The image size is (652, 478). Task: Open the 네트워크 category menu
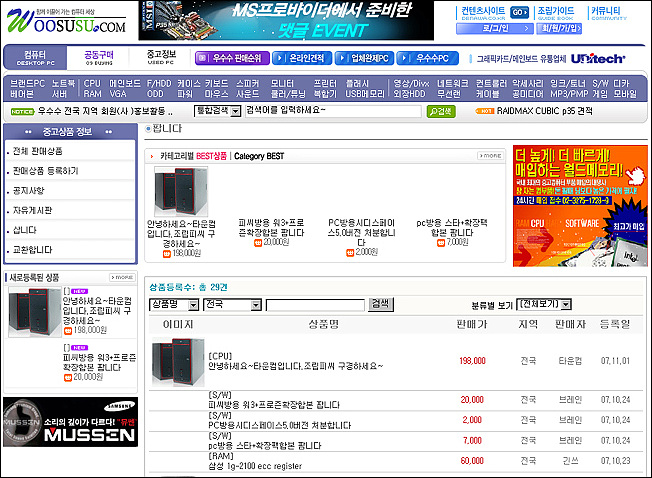(452, 84)
